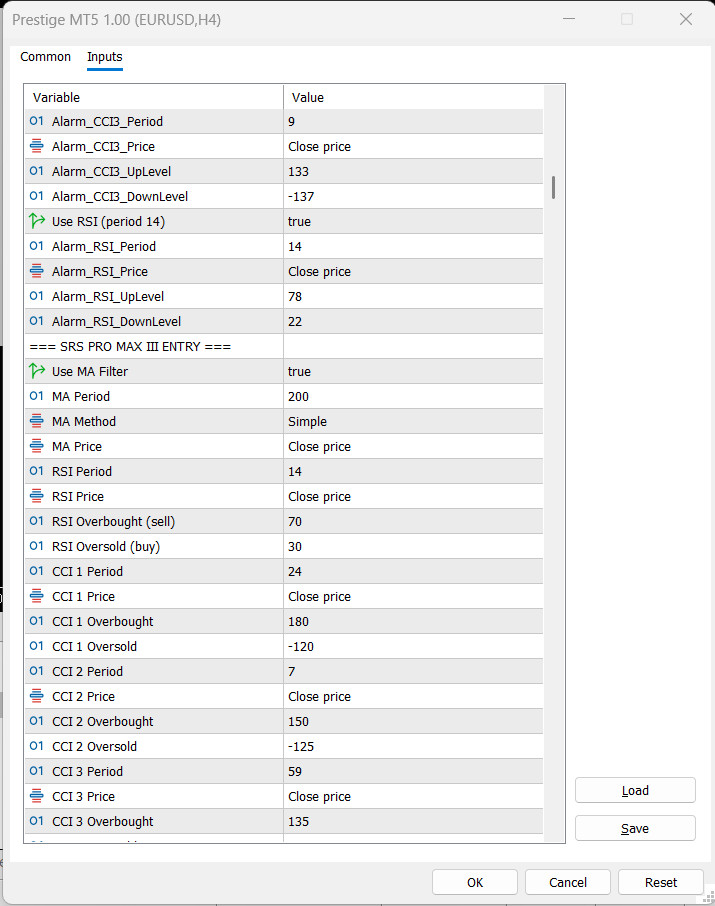The image size is (715, 906).
Task: Open the MA Price Close price dropdown
Action: point(413,447)
